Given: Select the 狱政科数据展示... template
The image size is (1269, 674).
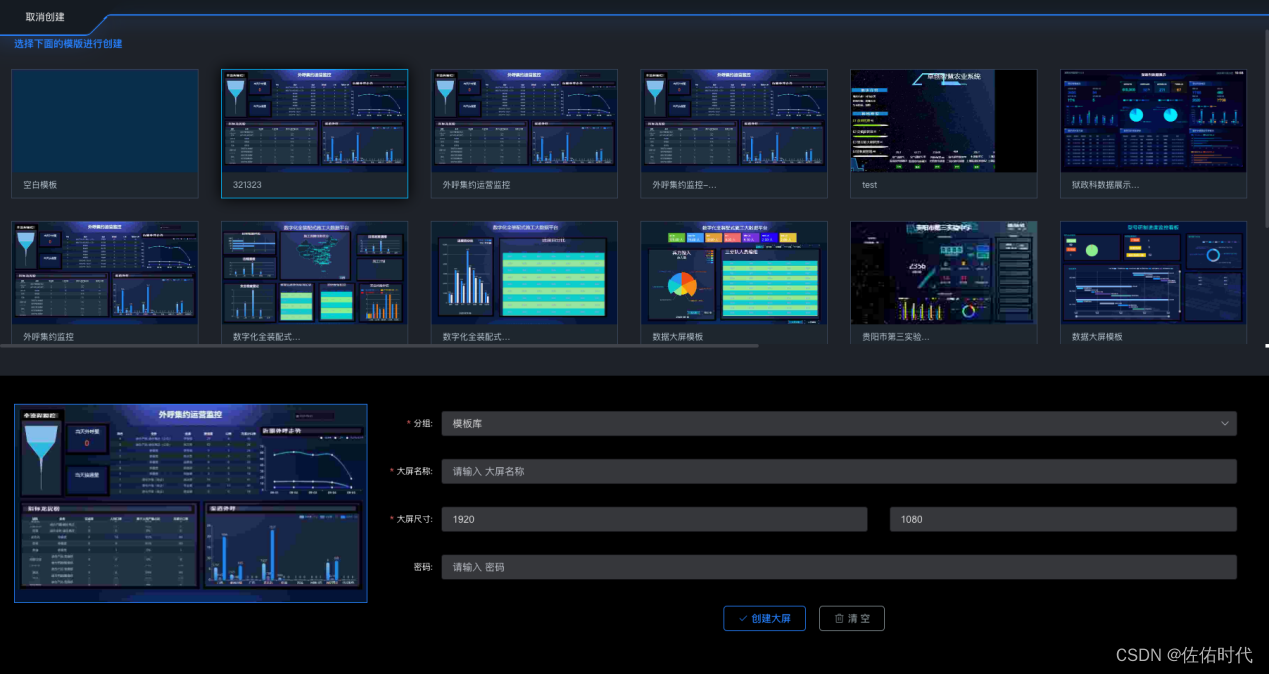Looking at the screenshot, I should coord(1154,134).
